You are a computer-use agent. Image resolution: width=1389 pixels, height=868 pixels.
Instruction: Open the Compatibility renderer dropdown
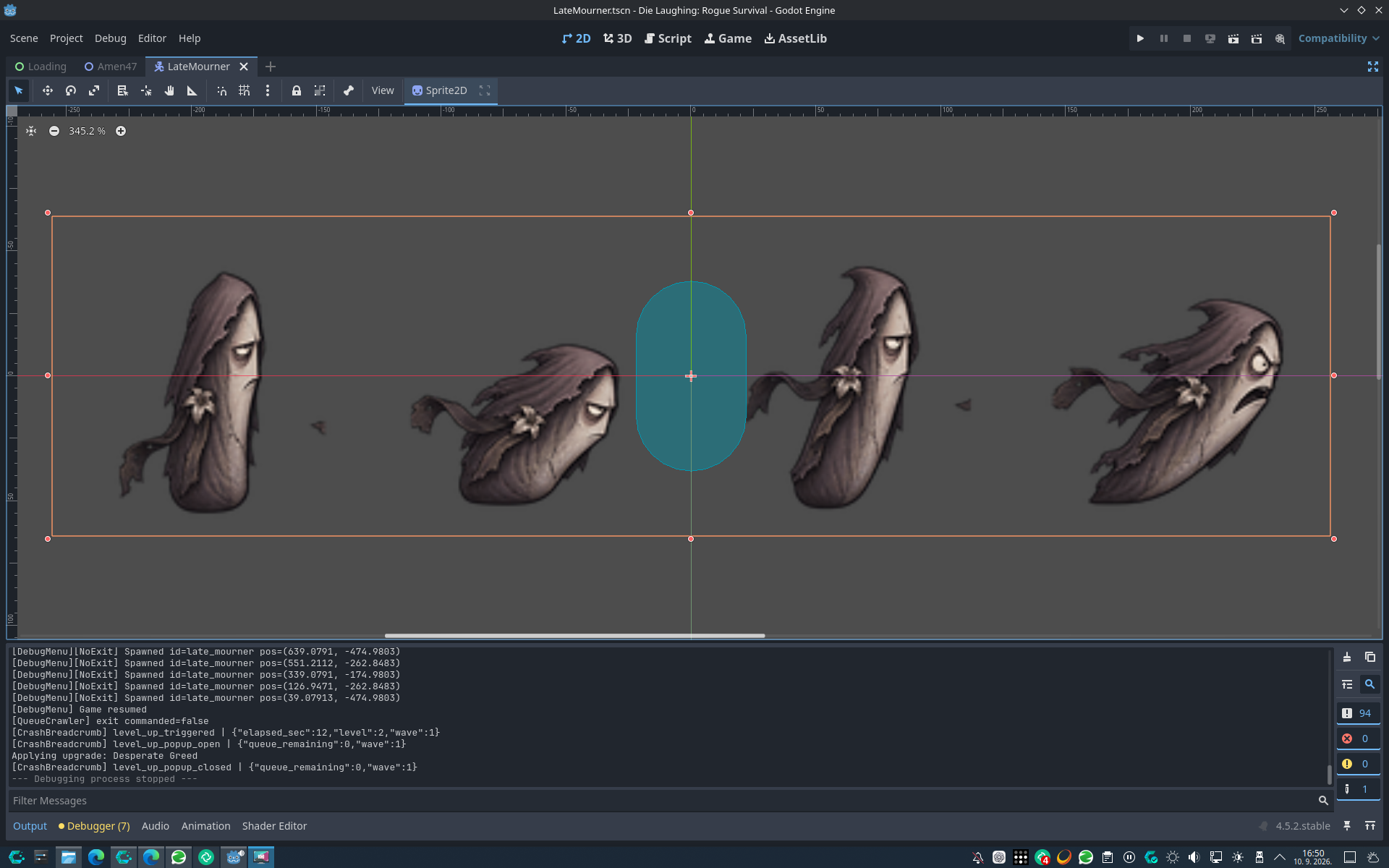(1338, 38)
